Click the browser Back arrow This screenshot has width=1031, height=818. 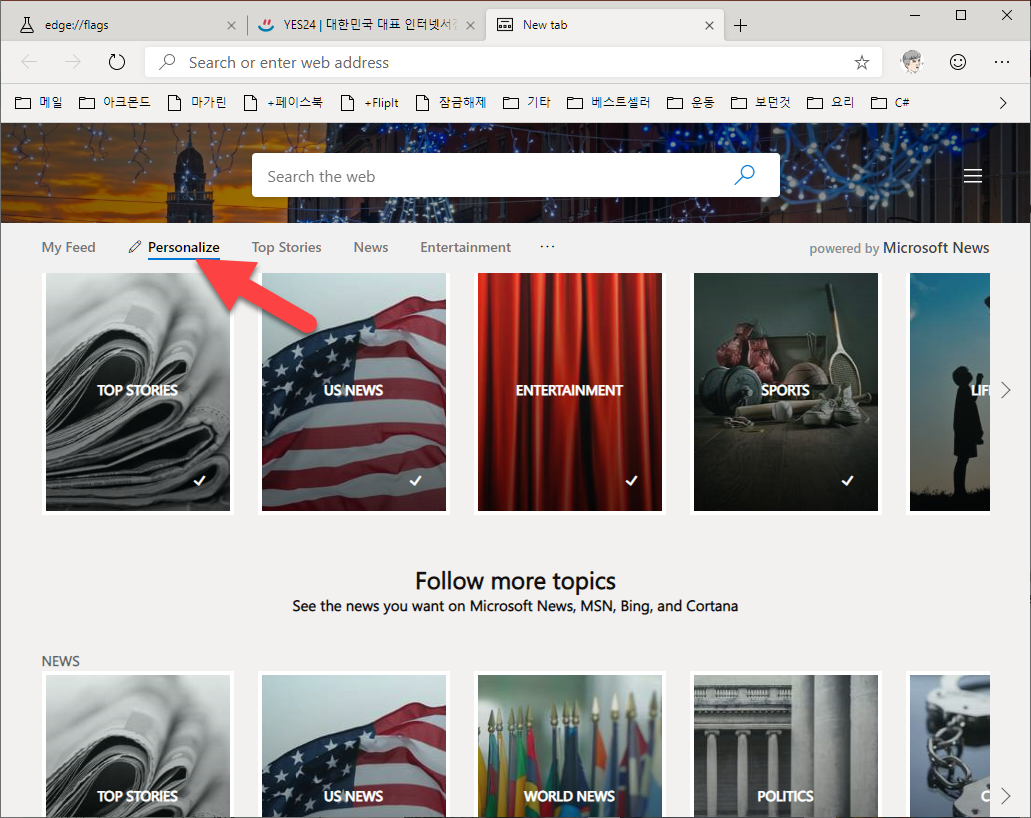(30, 62)
